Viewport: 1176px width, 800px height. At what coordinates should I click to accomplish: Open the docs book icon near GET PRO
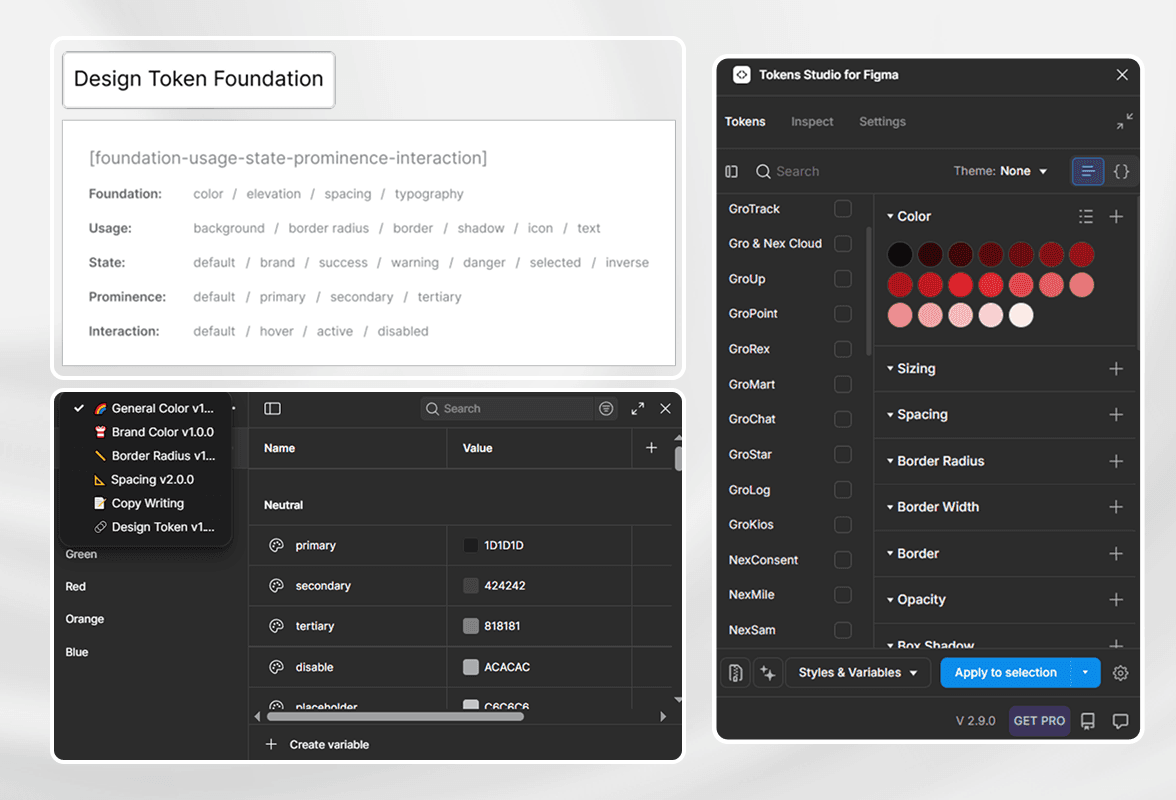[1088, 721]
